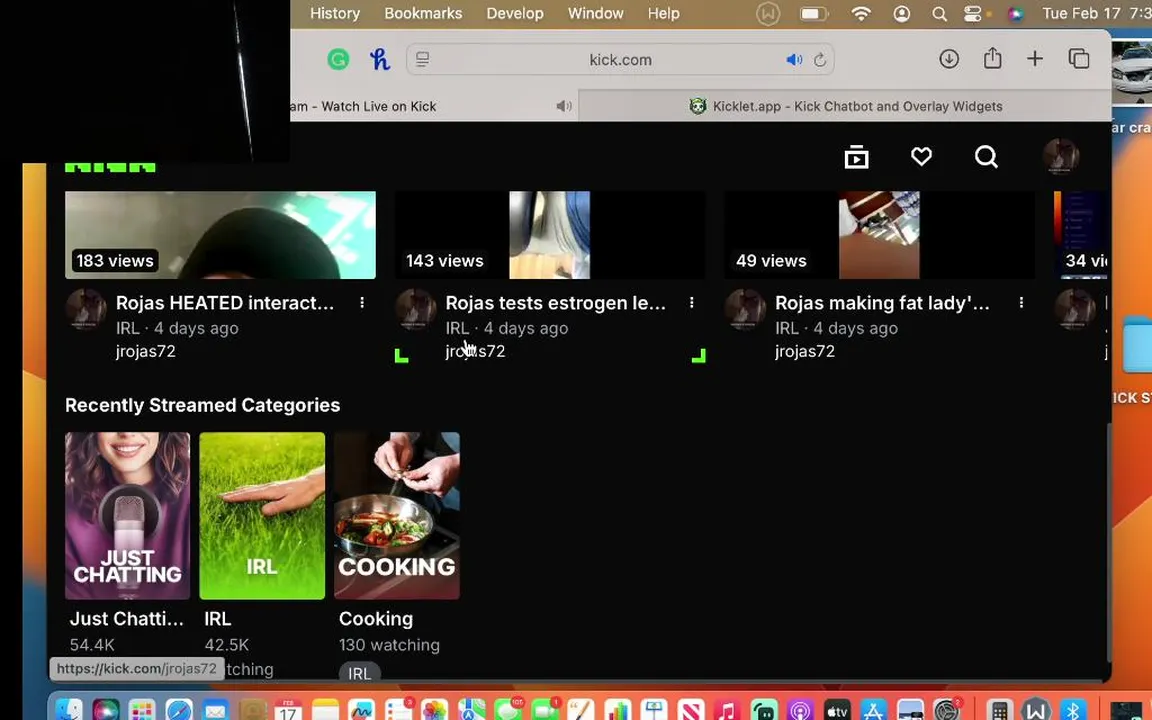Image resolution: width=1152 pixels, height=720 pixels.
Task: Click avatar beside Rojas tests estrogen video
Action: [416, 309]
